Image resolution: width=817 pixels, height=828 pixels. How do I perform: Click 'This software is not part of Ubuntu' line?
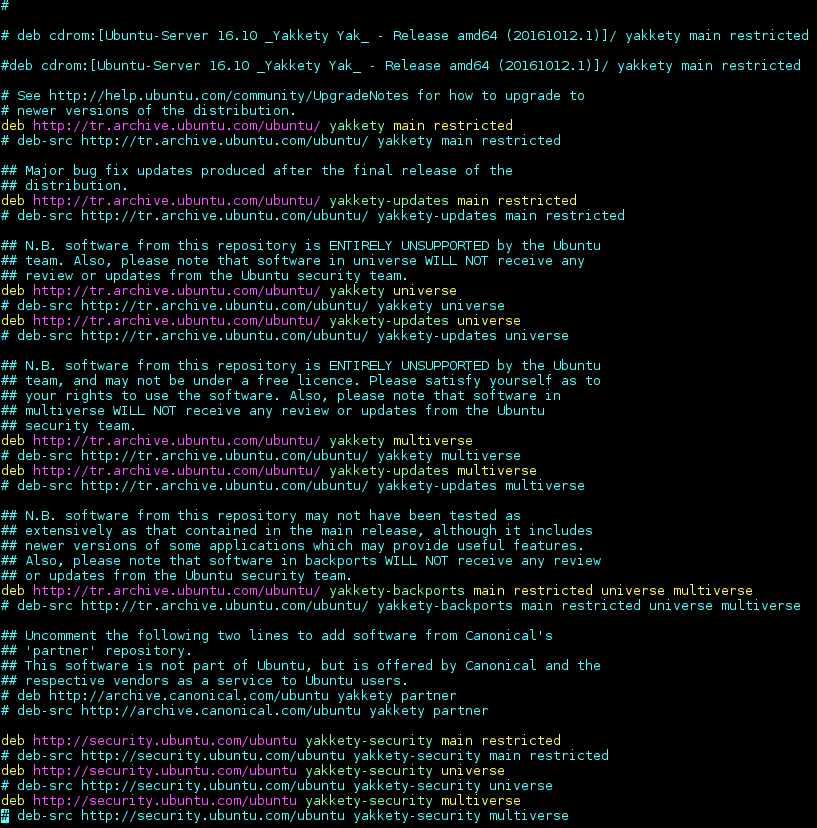[x=300, y=666]
